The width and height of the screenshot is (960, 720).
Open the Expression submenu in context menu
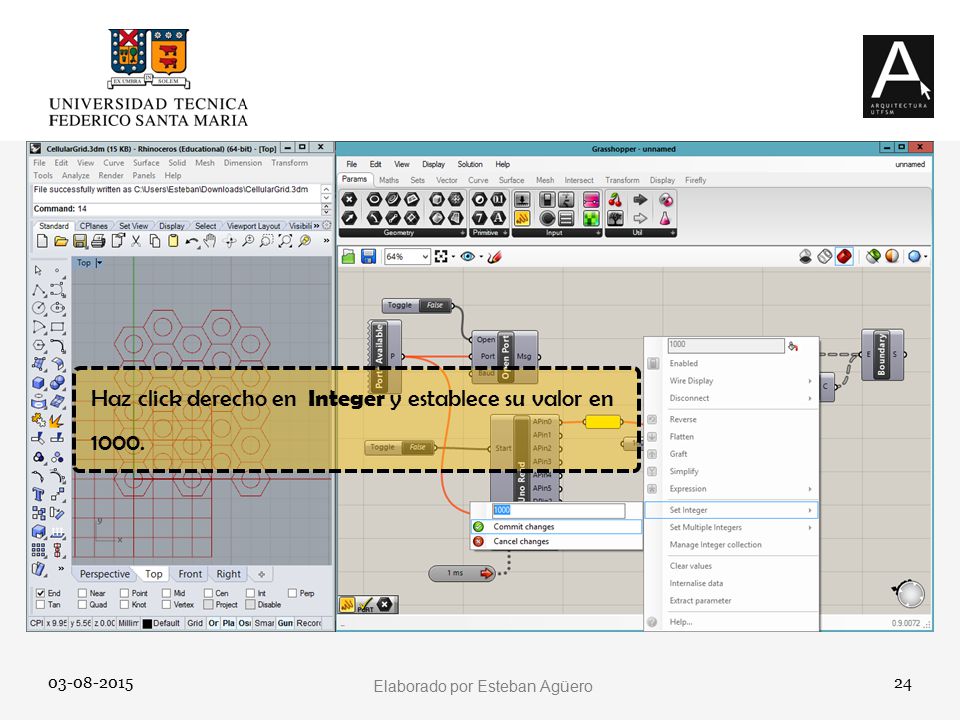point(732,489)
